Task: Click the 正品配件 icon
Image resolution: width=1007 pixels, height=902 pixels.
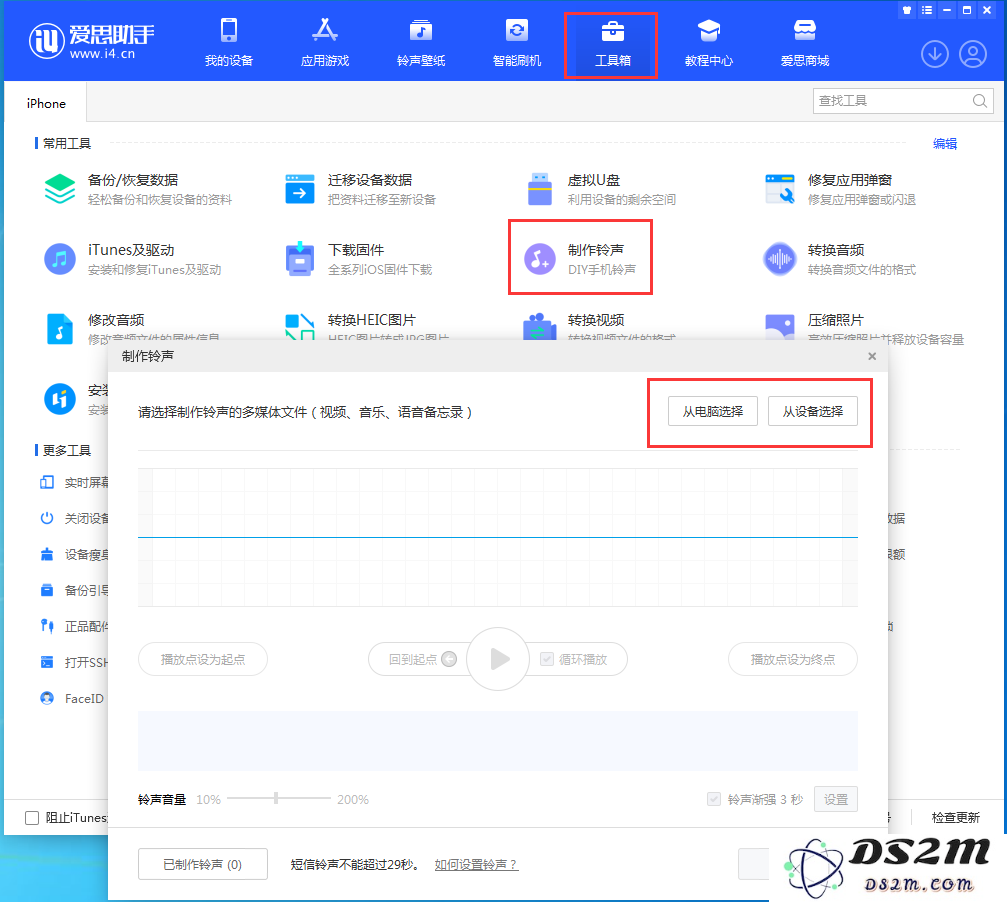Action: (47, 626)
